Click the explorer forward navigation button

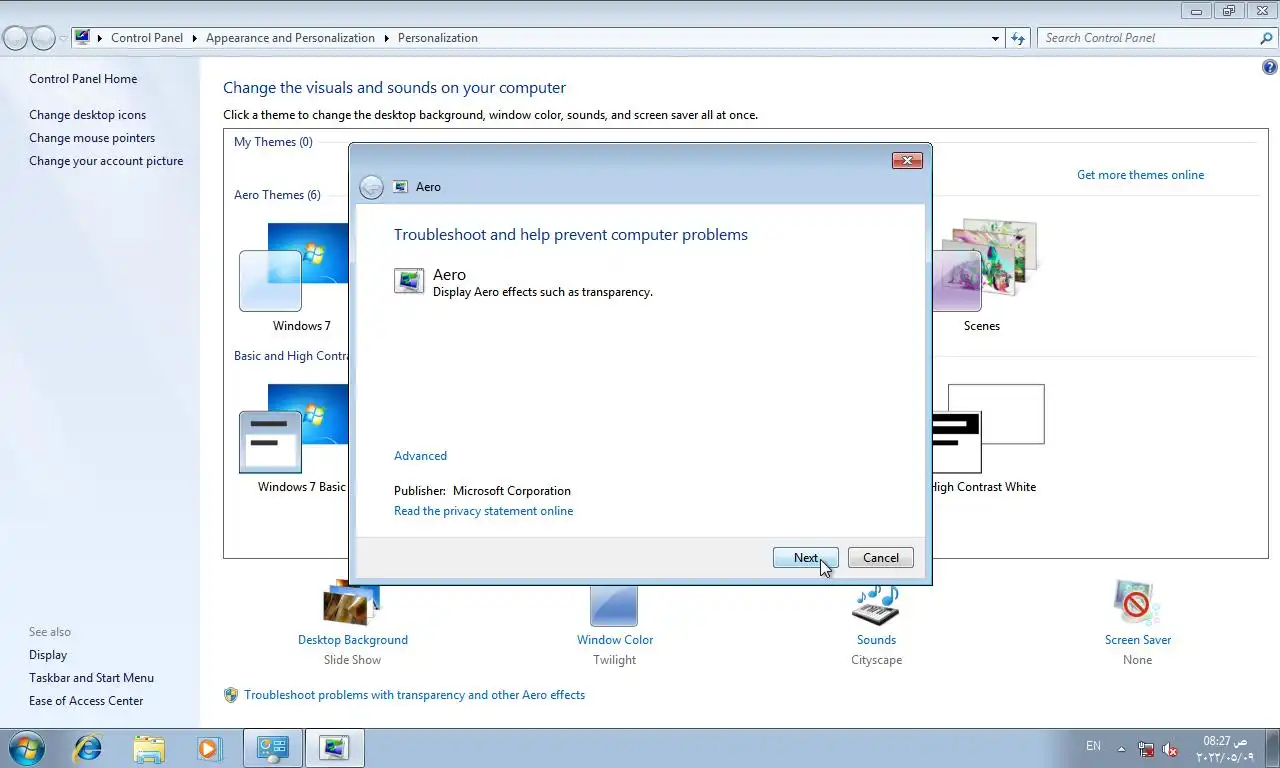43,38
